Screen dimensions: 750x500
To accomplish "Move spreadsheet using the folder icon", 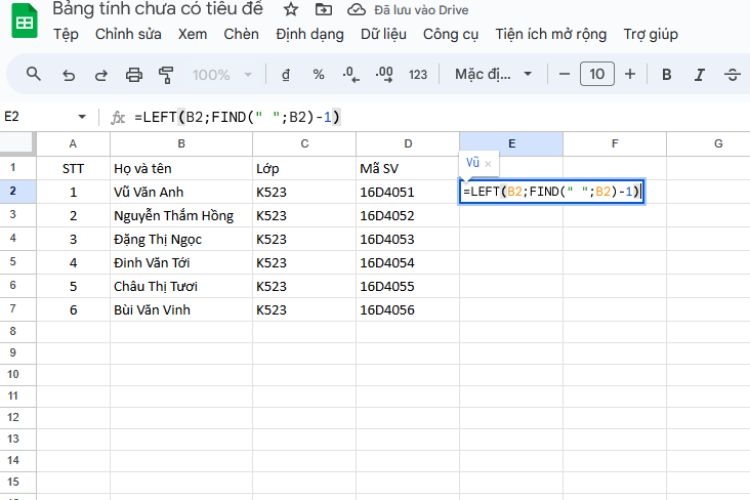I will pyautogui.click(x=323, y=9).
